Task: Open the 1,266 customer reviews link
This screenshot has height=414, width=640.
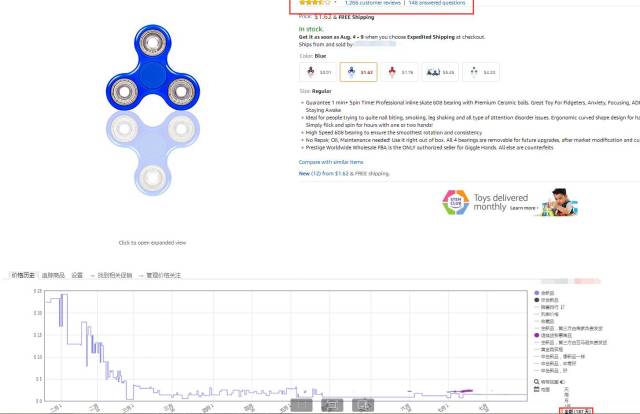Action: click(x=373, y=3)
